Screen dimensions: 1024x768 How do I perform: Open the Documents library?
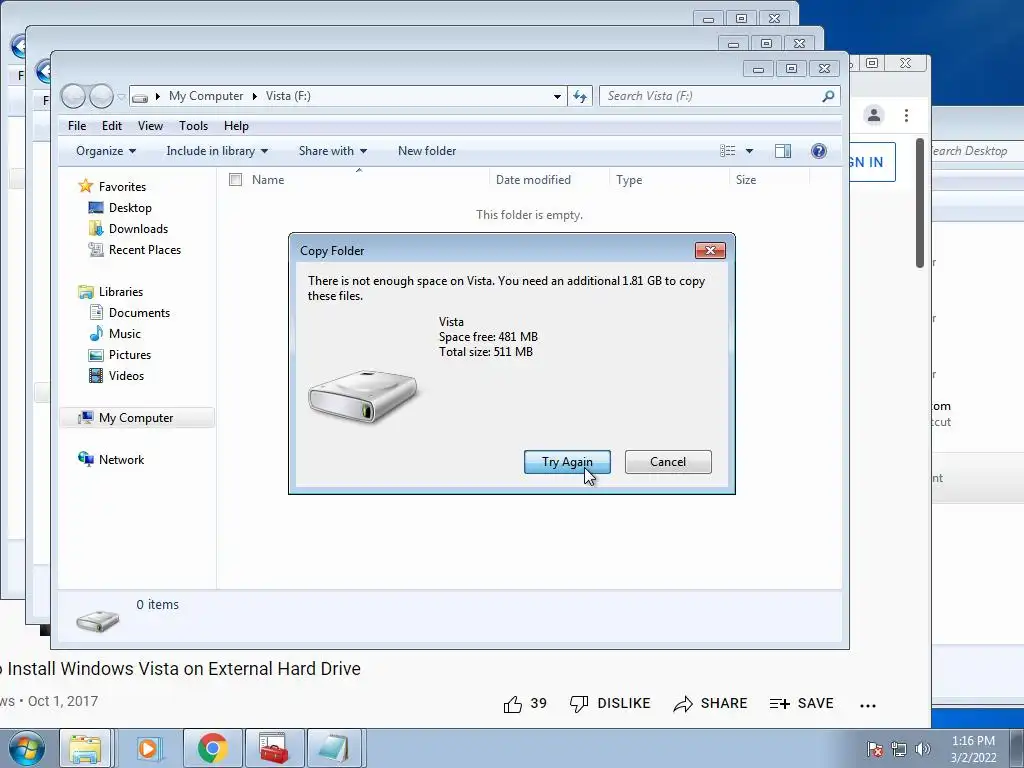tap(129, 313)
